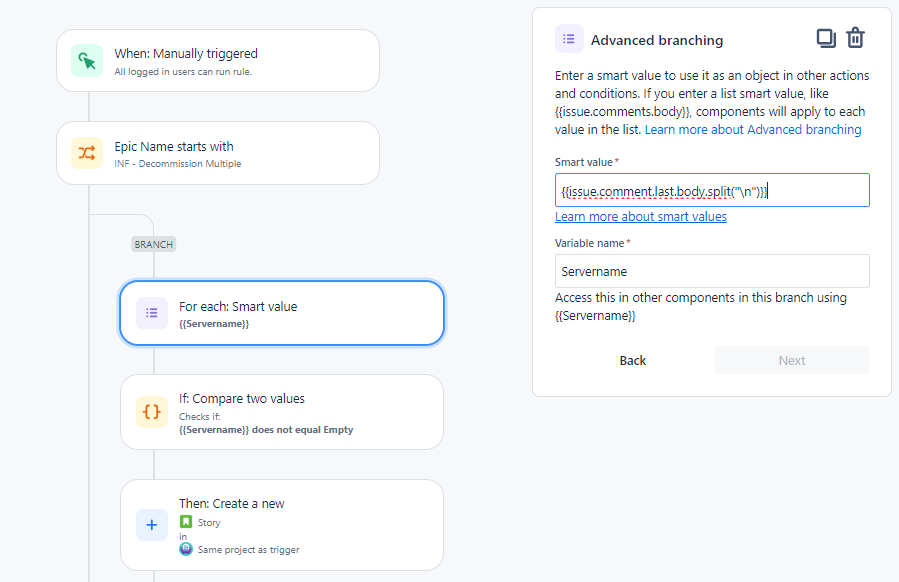
Task: Select the If: Compare two values step
Action: click(282, 411)
